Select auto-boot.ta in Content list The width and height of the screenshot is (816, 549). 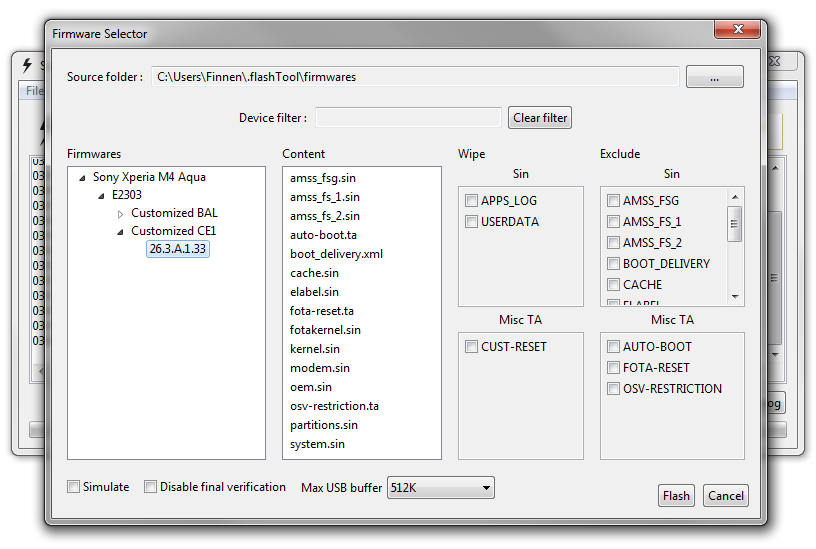pyautogui.click(x=323, y=235)
